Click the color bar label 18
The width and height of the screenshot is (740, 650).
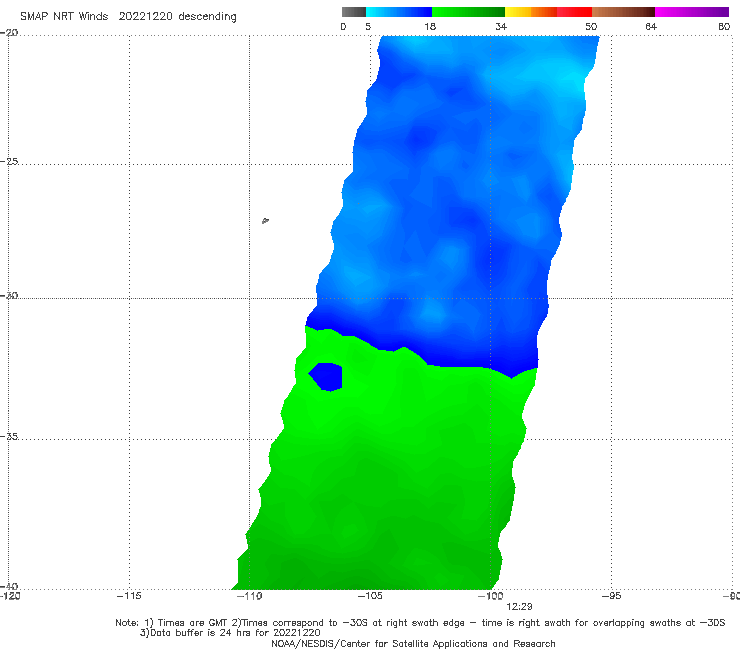click(x=430, y=26)
